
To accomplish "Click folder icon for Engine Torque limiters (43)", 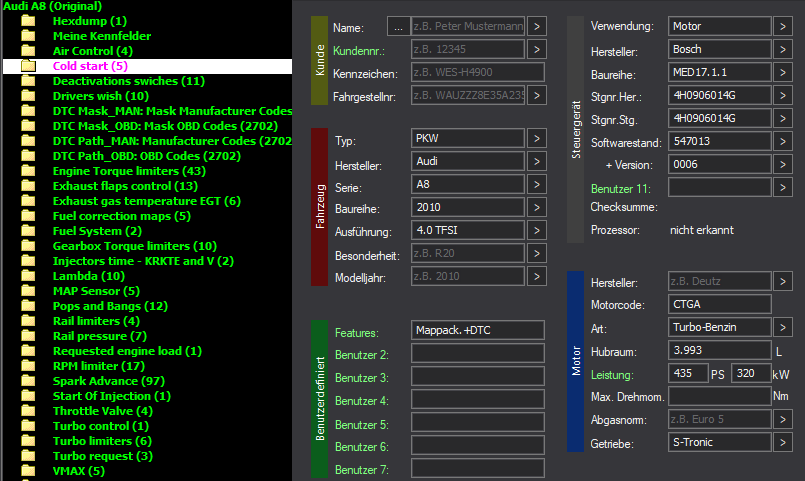I will (x=28, y=171).
